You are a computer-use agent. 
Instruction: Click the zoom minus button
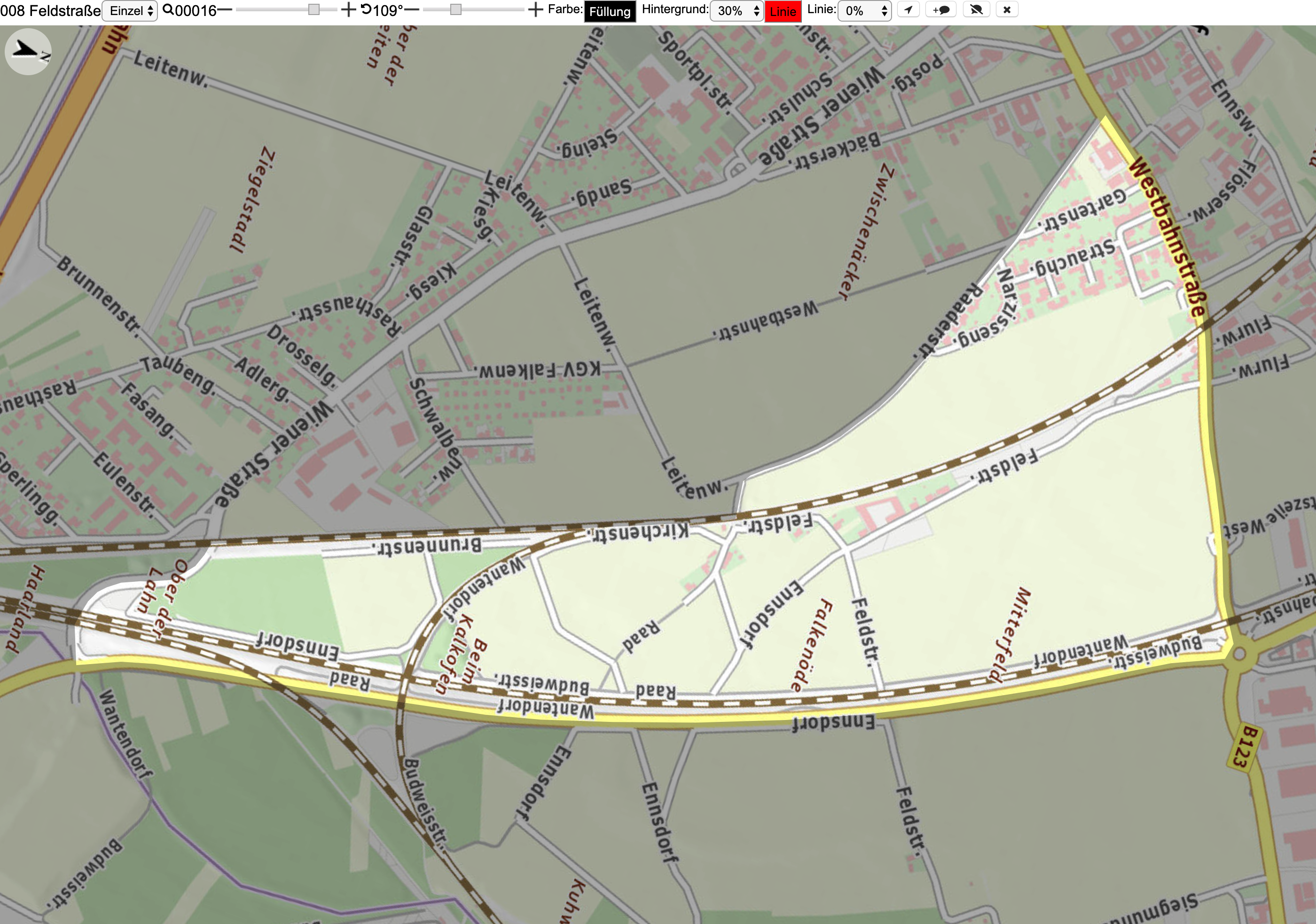225,10
